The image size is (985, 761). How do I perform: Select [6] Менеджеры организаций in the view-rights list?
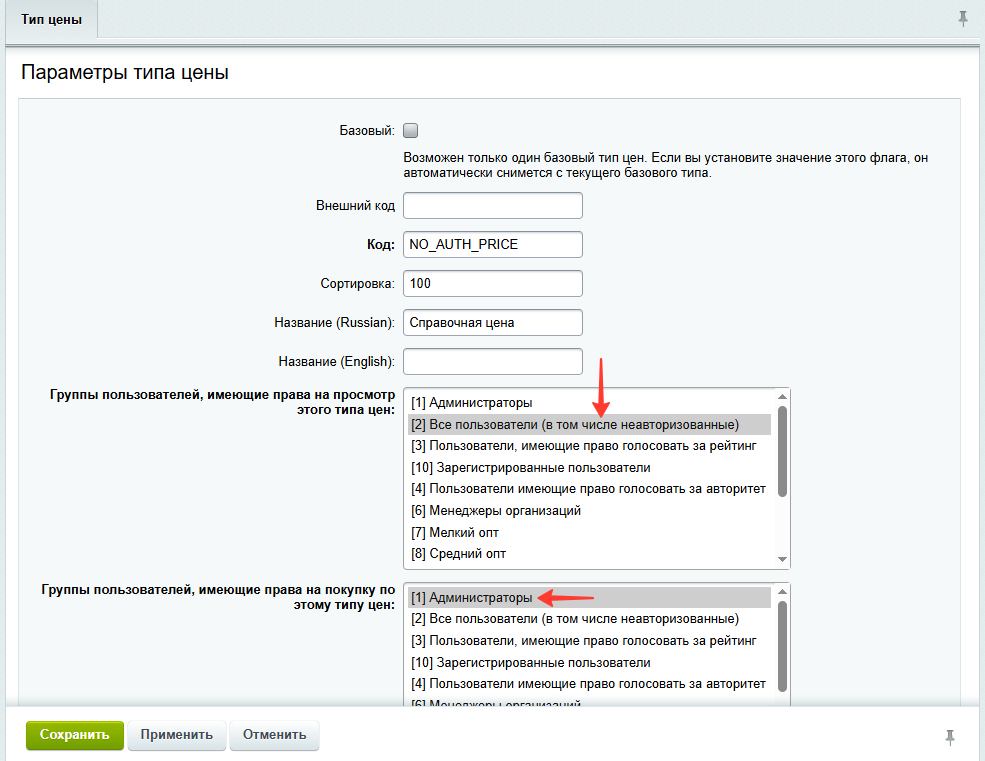coord(589,511)
